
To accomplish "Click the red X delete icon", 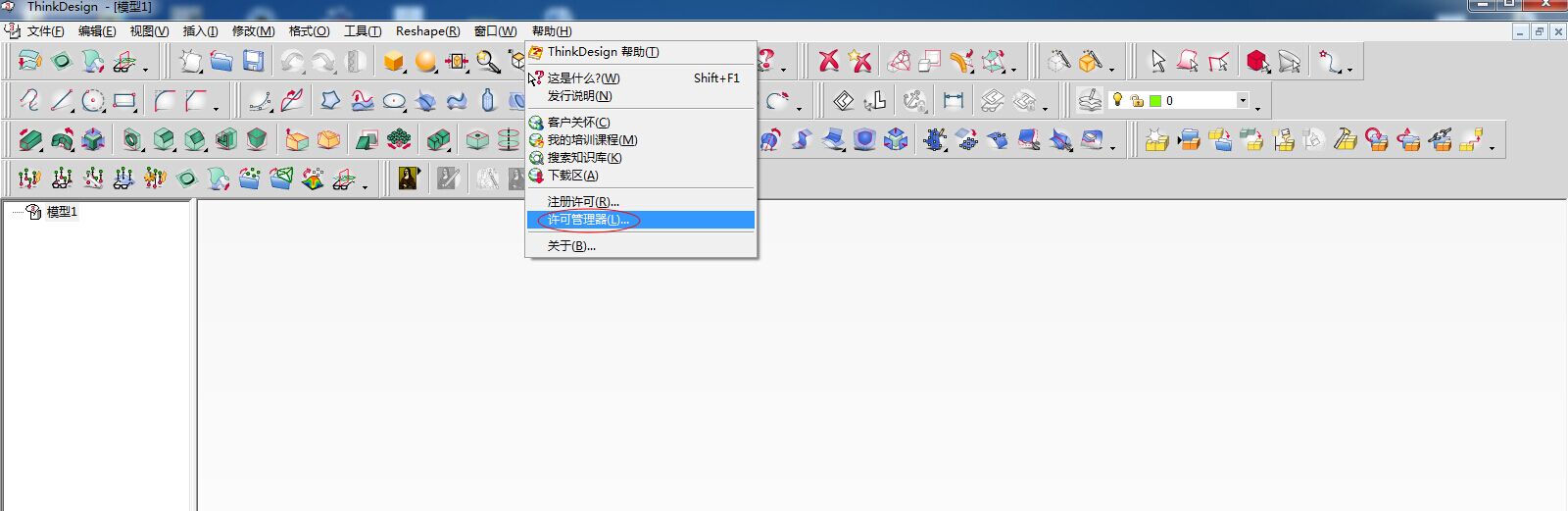I will pyautogui.click(x=829, y=62).
